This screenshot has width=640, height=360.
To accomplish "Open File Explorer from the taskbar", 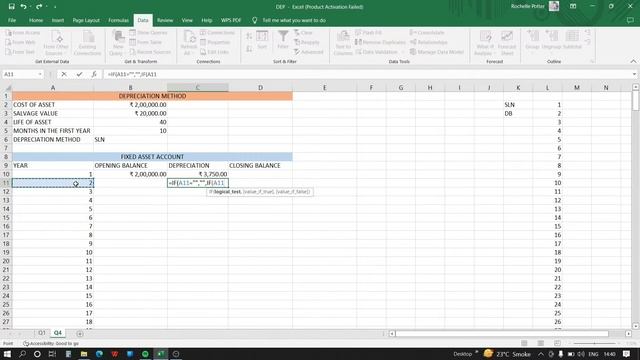I will coord(84,354).
